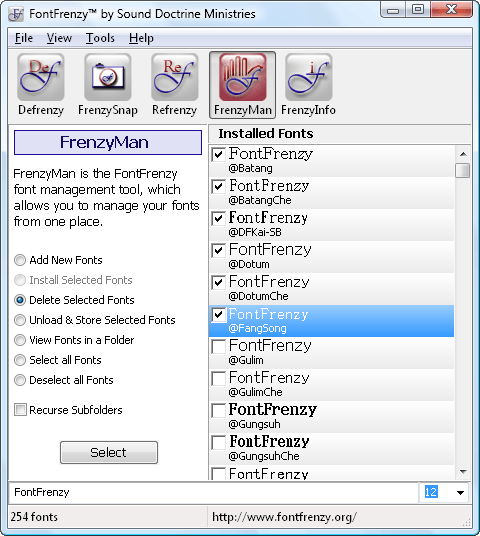Viewport: 480px width, 536px height.
Task: Click the highlighted @FangSong font name
Action: pos(257,328)
